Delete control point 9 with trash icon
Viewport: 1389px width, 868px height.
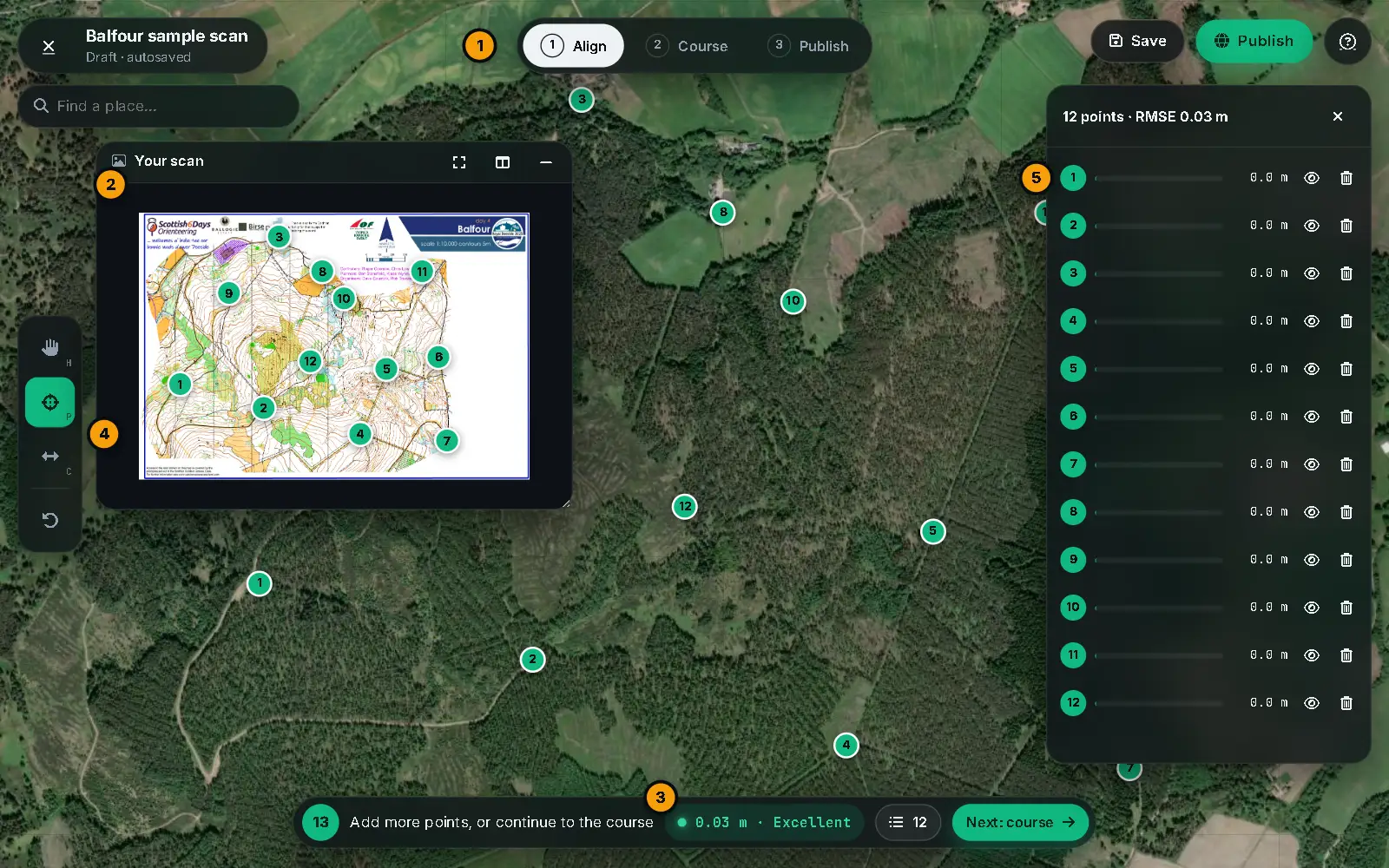point(1346,560)
